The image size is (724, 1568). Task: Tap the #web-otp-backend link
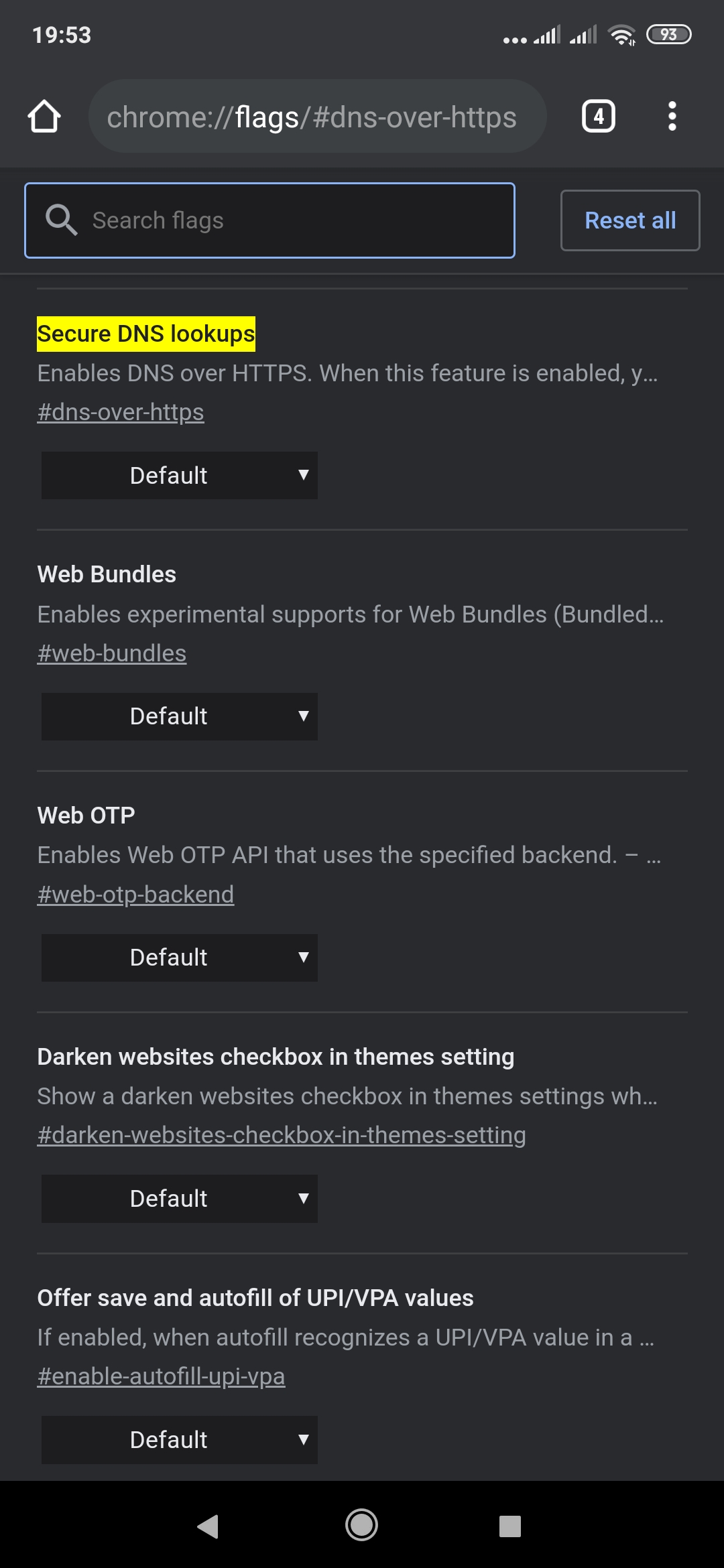(135, 895)
